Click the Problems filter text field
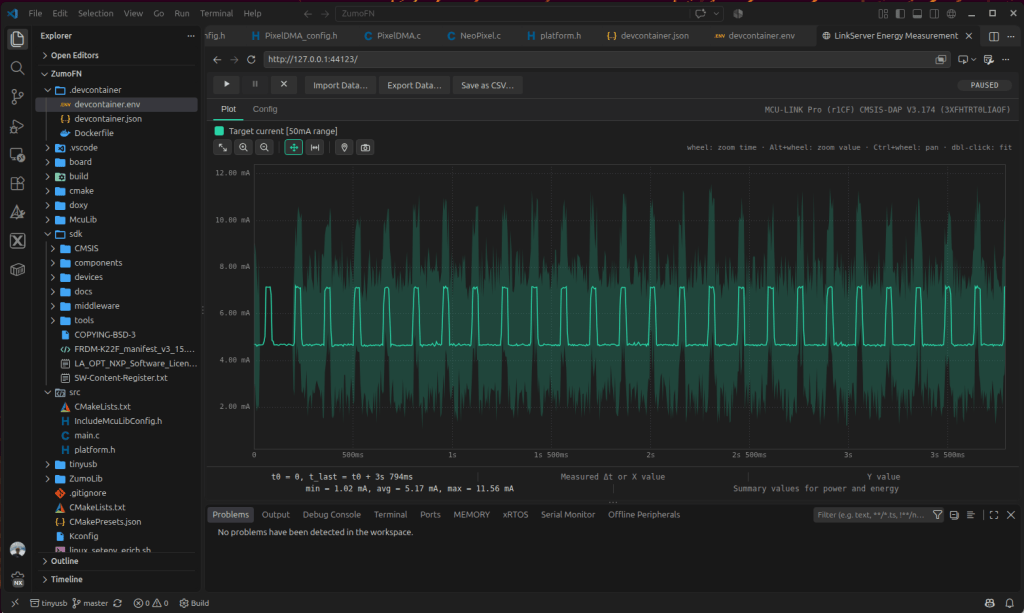 (871, 515)
